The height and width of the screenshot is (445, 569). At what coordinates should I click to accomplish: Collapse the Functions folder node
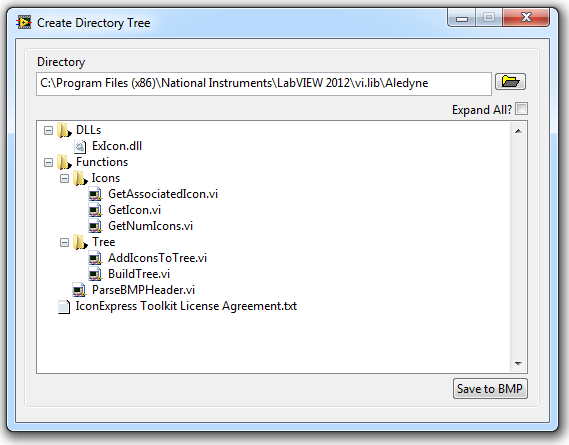click(48, 162)
